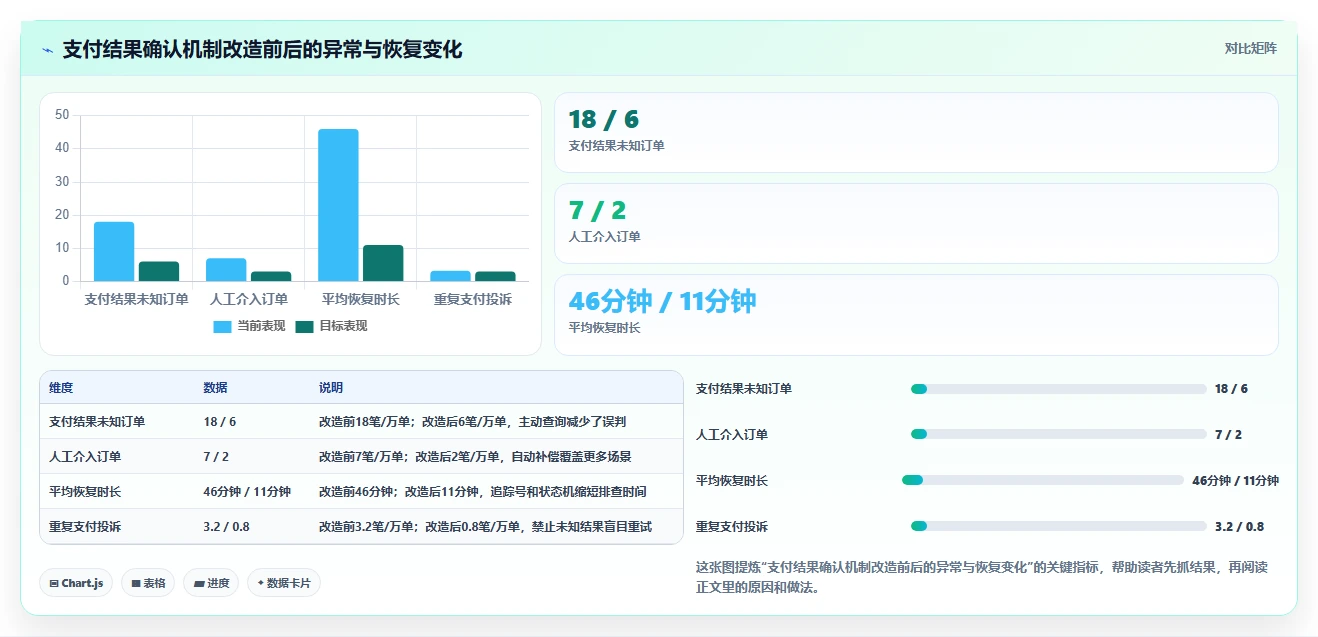Click the 平均恢复时长 x-axis label in chart
Viewport: 1318px width, 637px height.
tap(361, 299)
